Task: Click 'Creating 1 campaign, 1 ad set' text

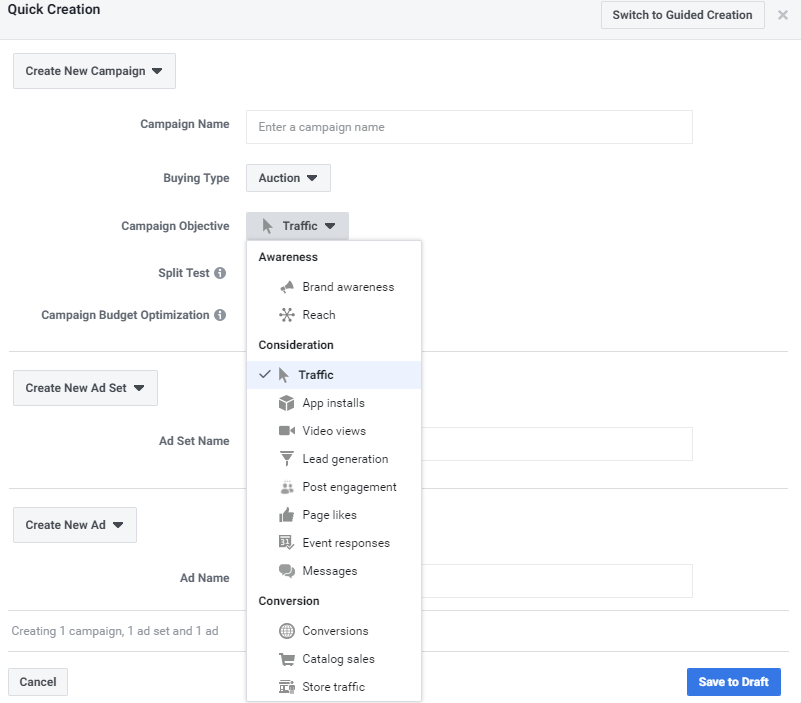Action: [115, 631]
